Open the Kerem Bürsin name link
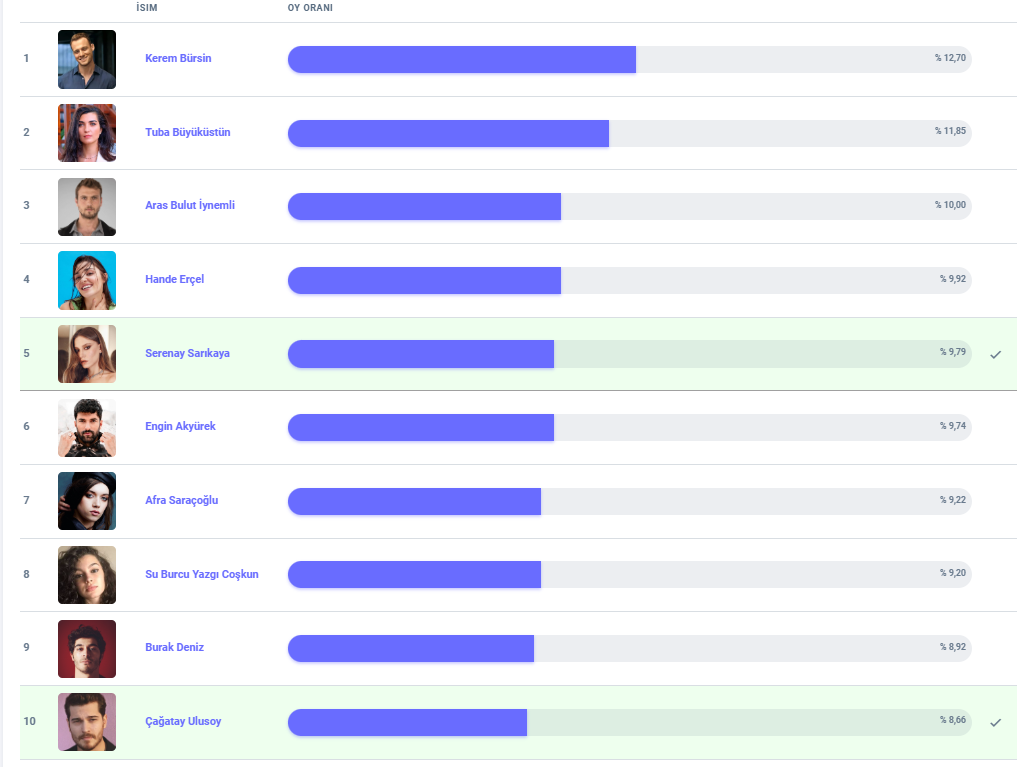Image resolution: width=1017 pixels, height=767 pixels. point(178,58)
